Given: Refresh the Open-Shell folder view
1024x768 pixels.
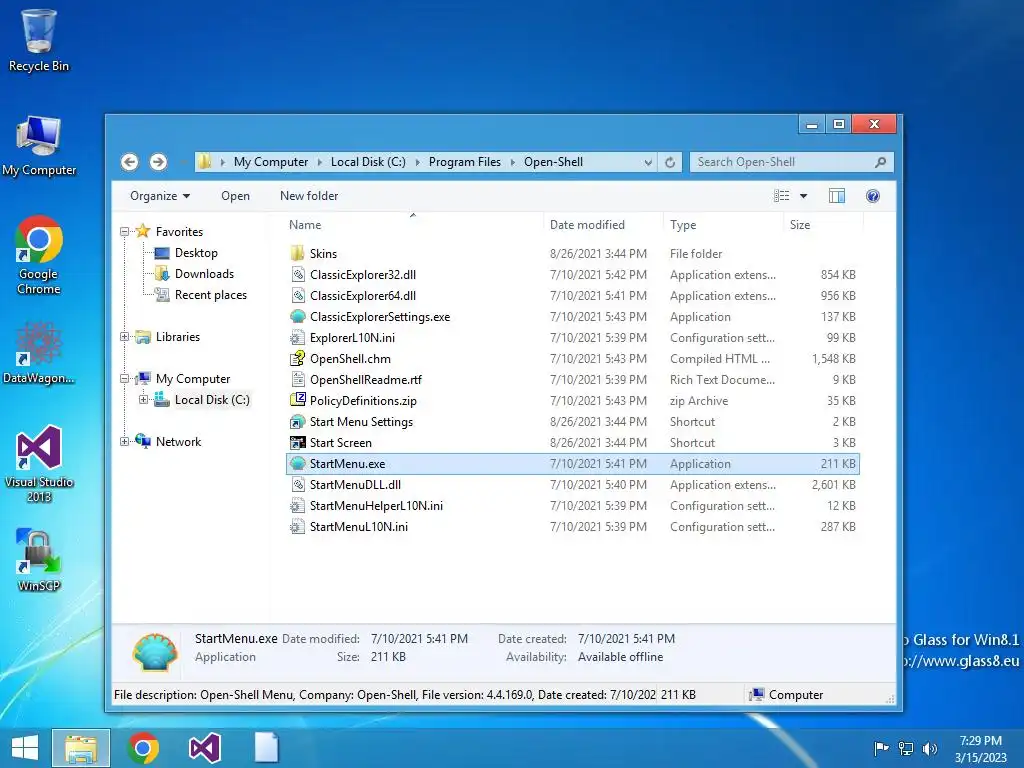Looking at the screenshot, I should tap(670, 162).
